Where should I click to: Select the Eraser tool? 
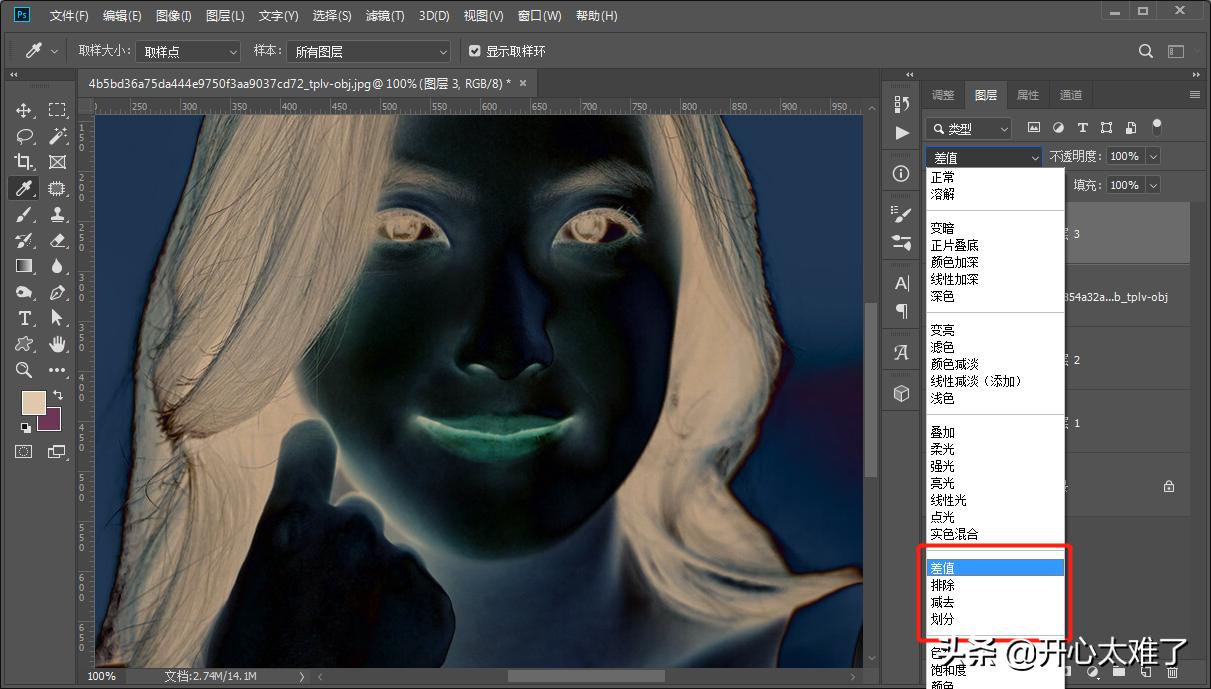click(x=57, y=240)
